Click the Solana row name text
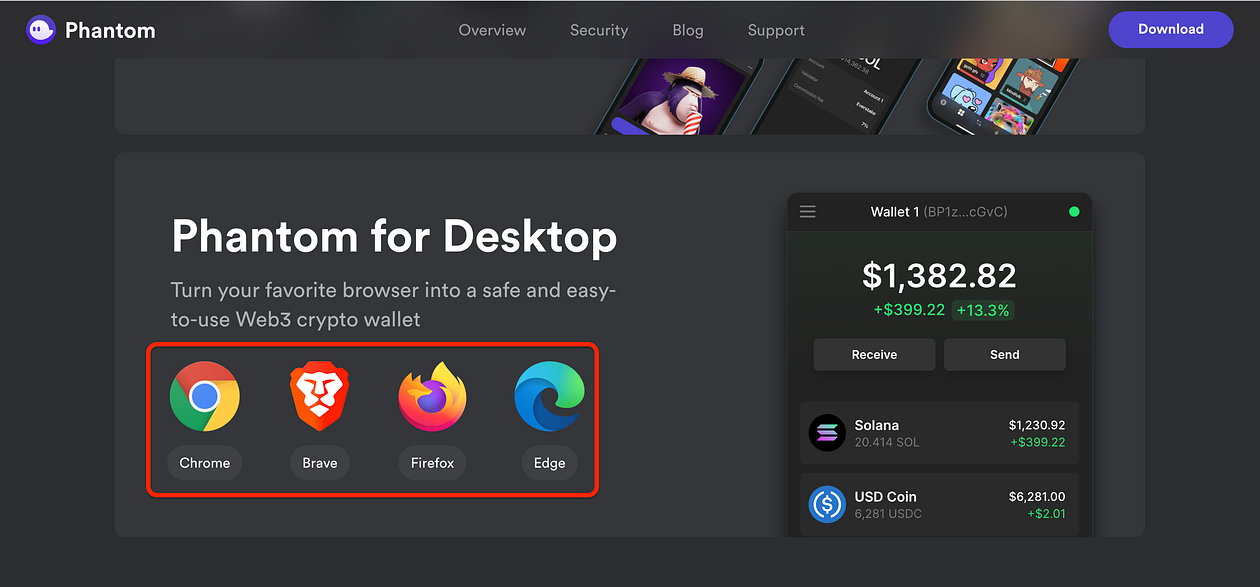The image size is (1260, 587). tap(877, 425)
